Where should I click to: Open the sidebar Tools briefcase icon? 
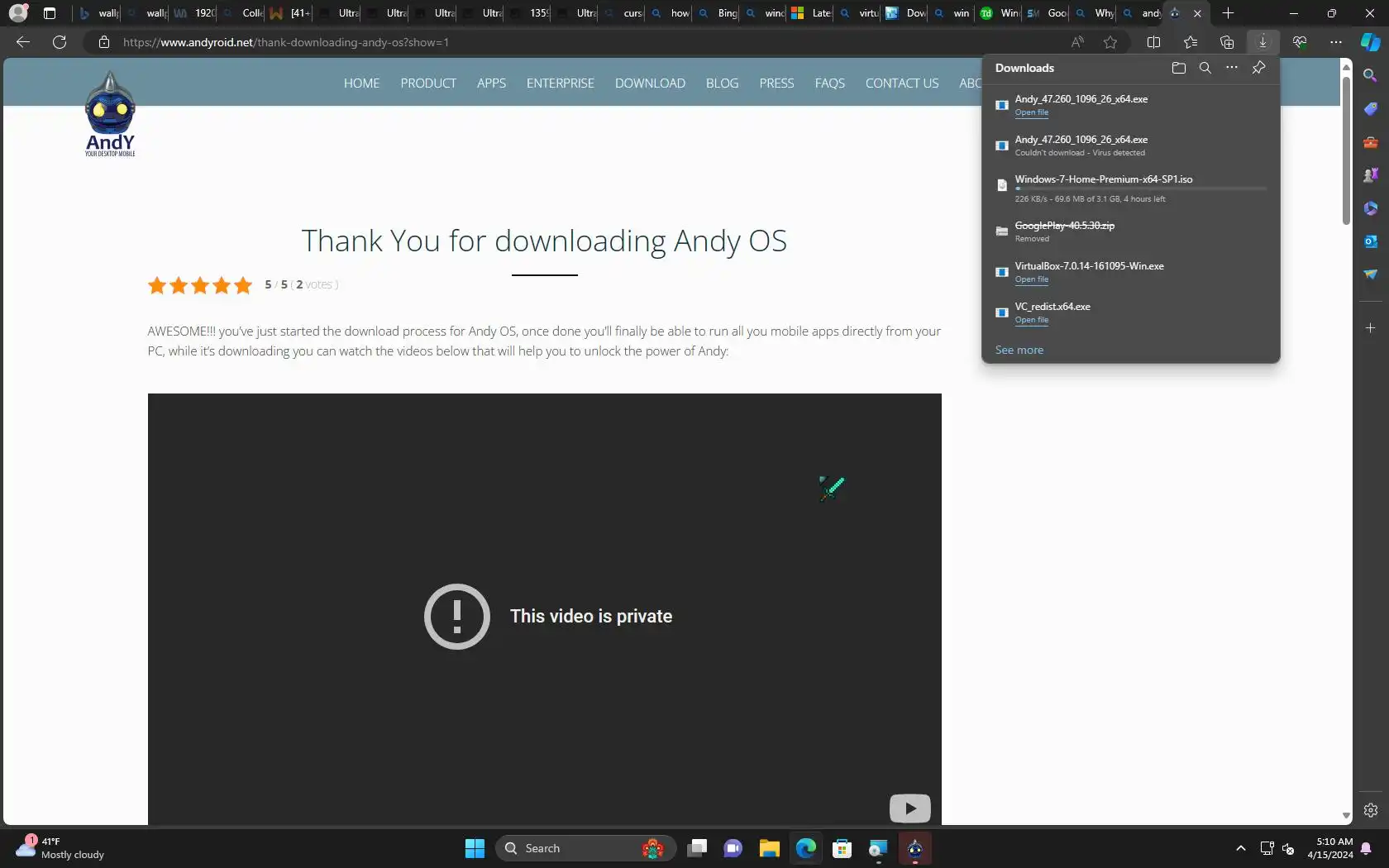tap(1371, 142)
